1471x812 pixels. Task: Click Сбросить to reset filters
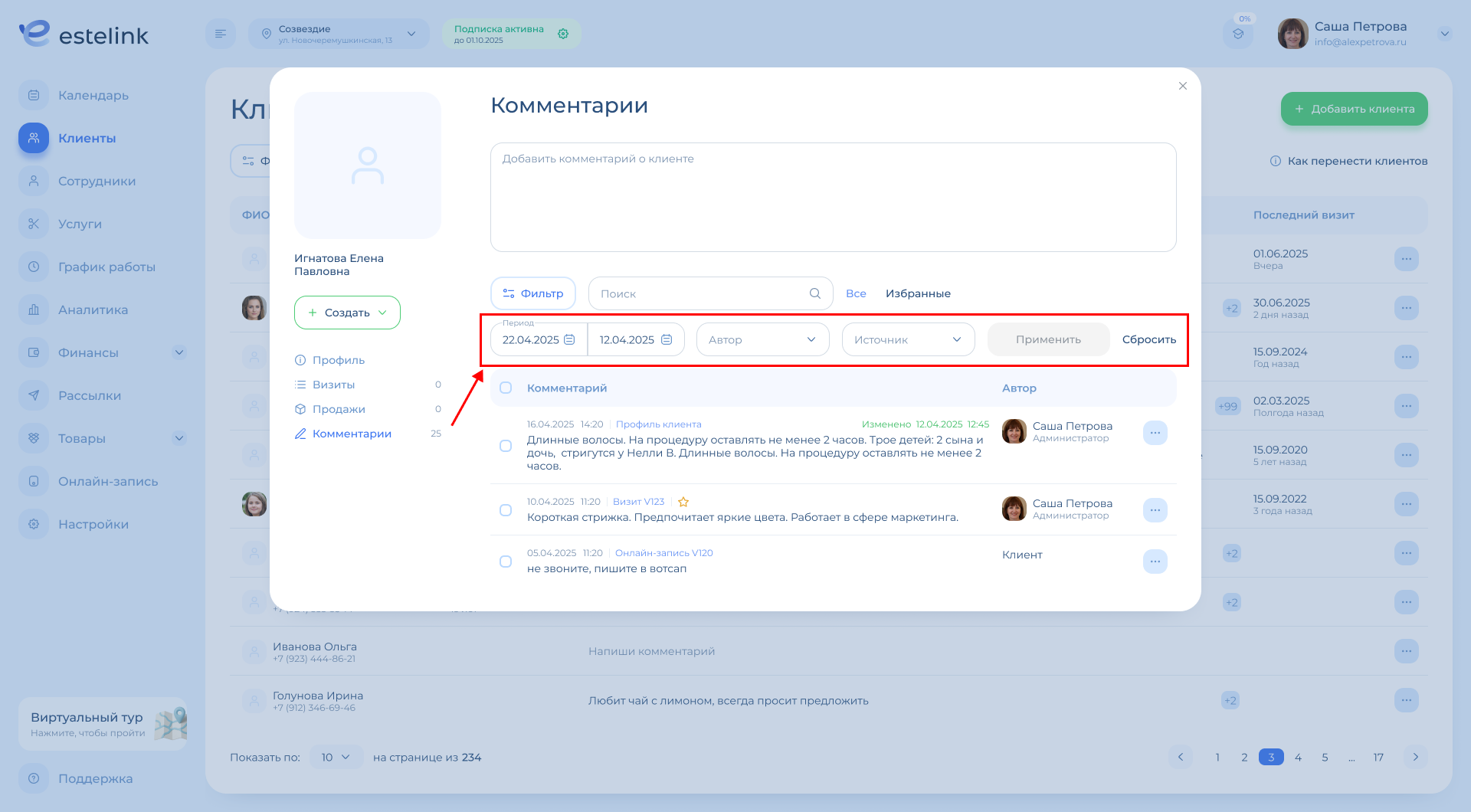[x=1148, y=339]
